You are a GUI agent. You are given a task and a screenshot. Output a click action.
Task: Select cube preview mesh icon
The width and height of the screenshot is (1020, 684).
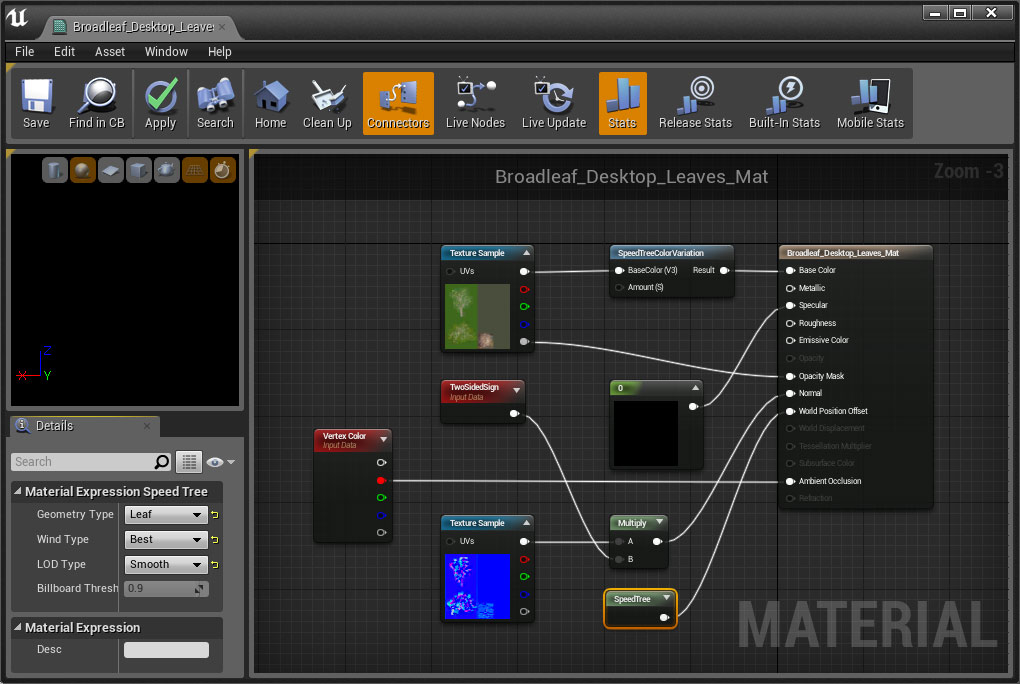[x=139, y=171]
